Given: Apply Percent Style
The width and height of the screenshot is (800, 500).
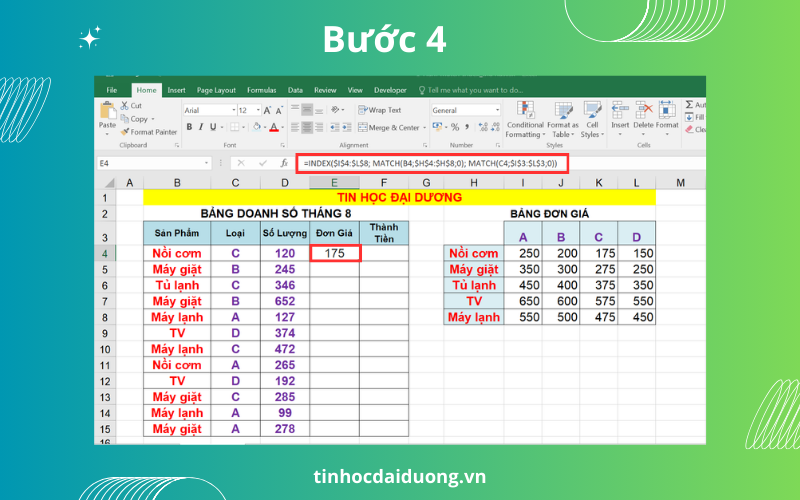Looking at the screenshot, I should click(455, 127).
